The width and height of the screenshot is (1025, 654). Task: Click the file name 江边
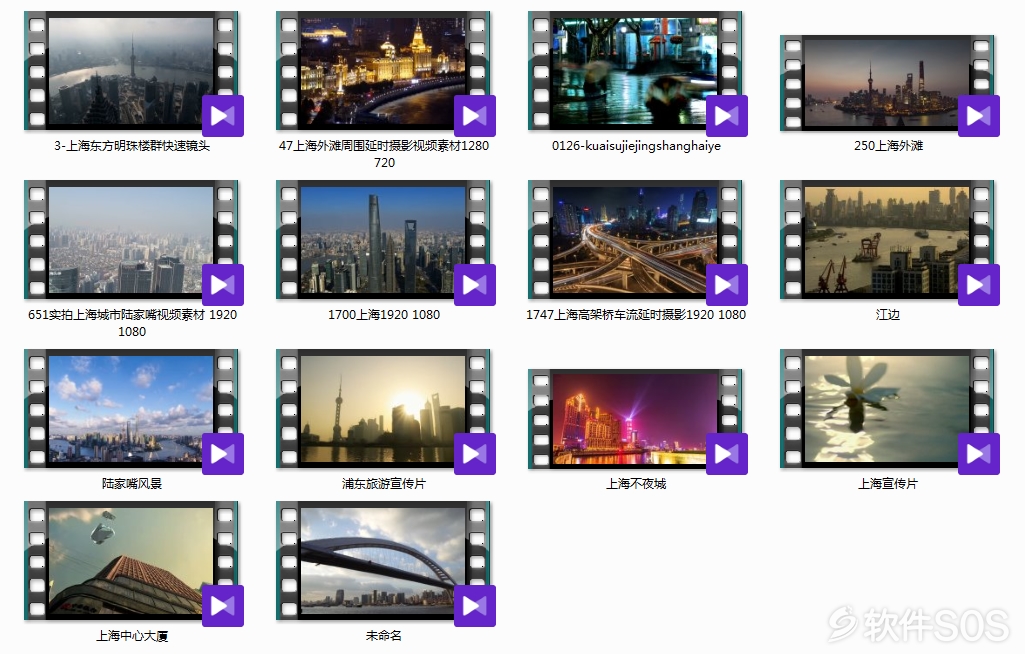click(x=888, y=315)
